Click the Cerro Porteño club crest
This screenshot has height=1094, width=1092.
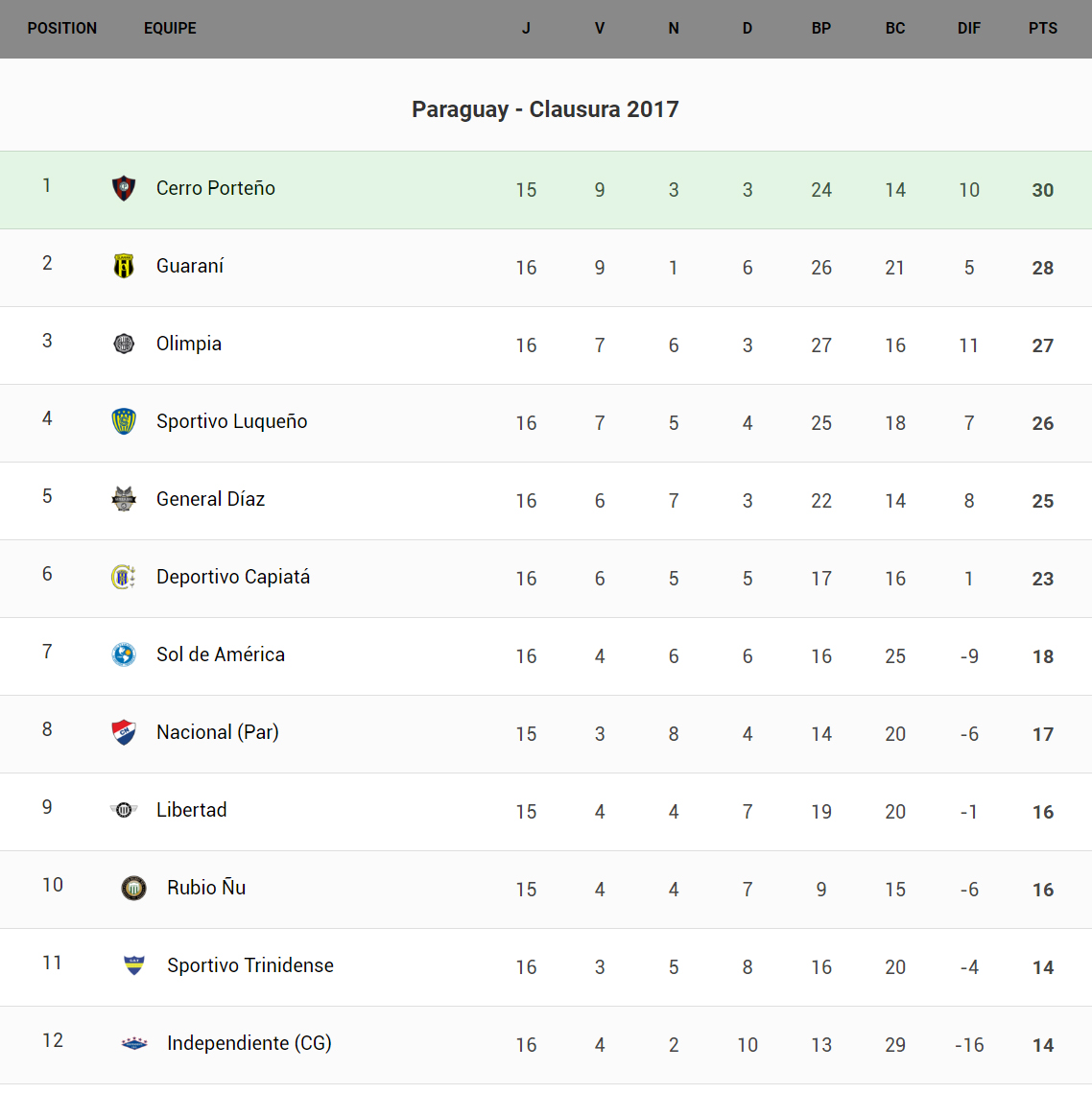[x=124, y=188]
